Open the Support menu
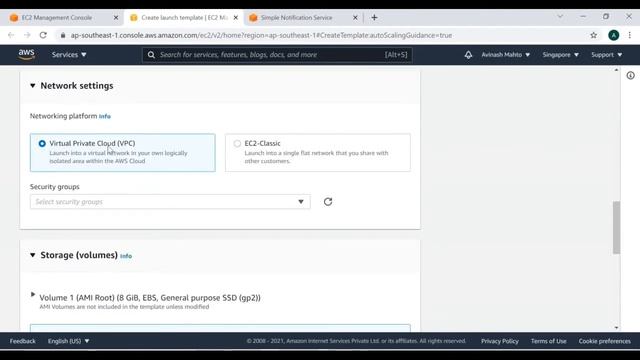Screen dimensions: 640x360 click(x=607, y=55)
